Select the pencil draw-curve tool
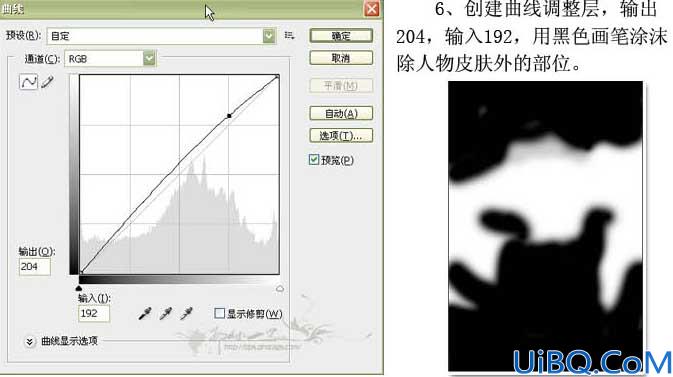 coord(48,82)
